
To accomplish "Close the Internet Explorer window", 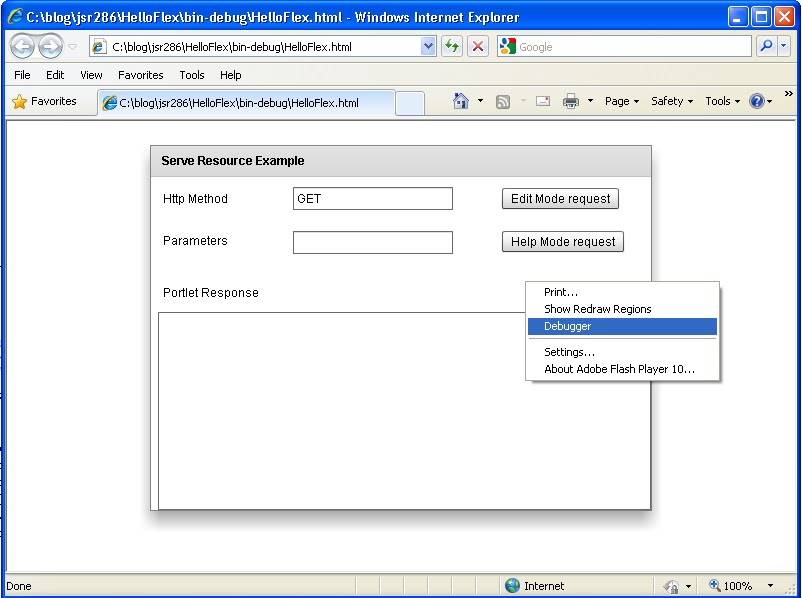I will point(784,17).
